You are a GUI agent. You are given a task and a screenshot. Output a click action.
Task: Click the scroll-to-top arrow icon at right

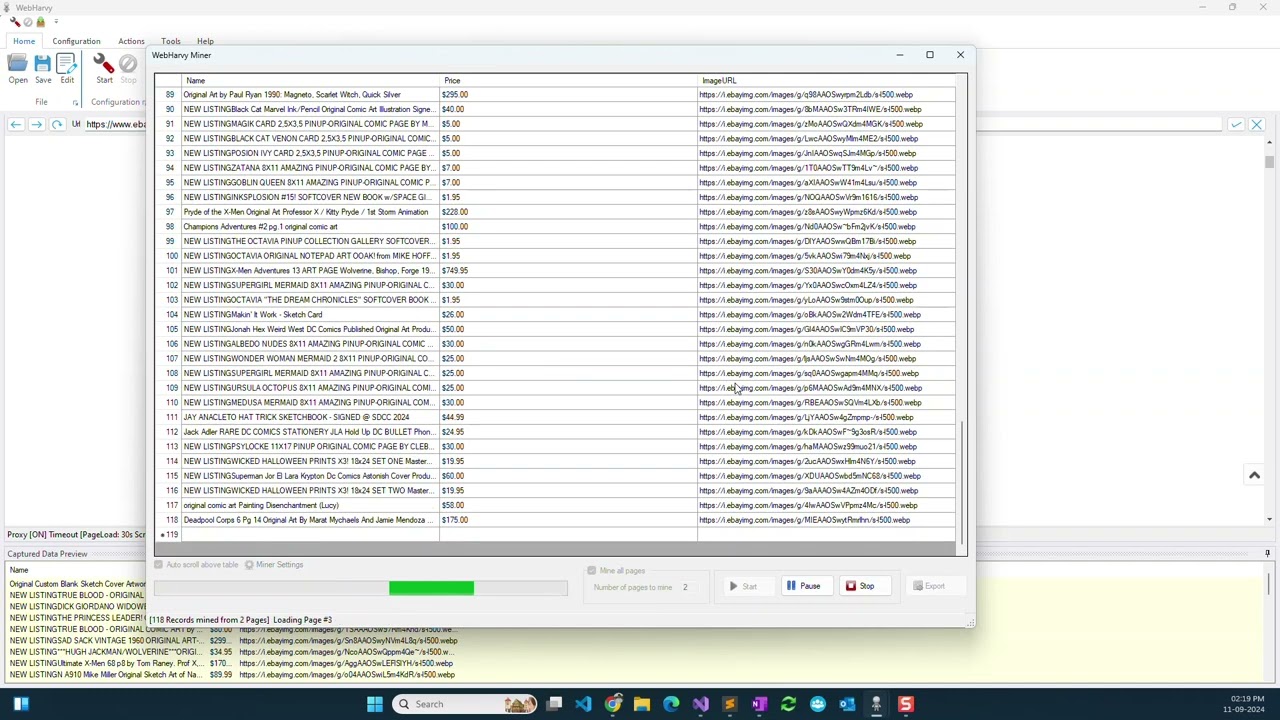coord(1254,476)
